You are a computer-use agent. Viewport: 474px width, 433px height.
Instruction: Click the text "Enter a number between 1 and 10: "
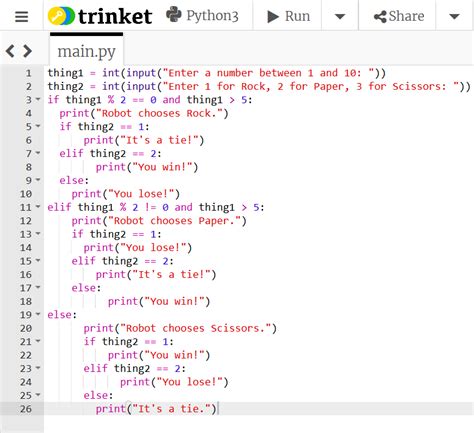268,73
